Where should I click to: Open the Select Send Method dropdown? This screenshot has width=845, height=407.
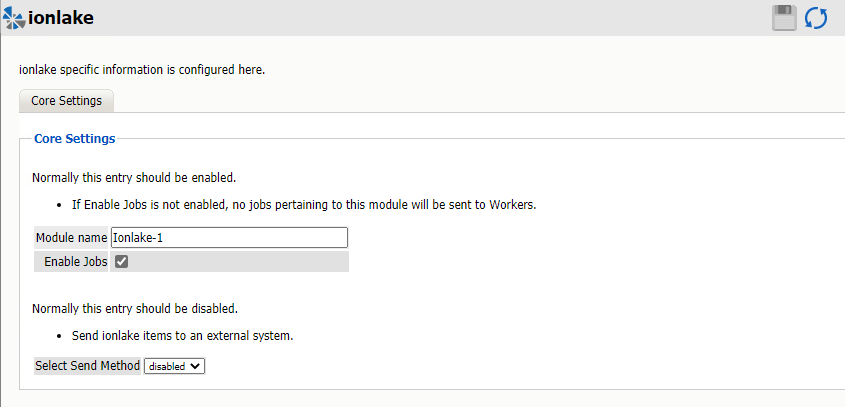(175, 366)
